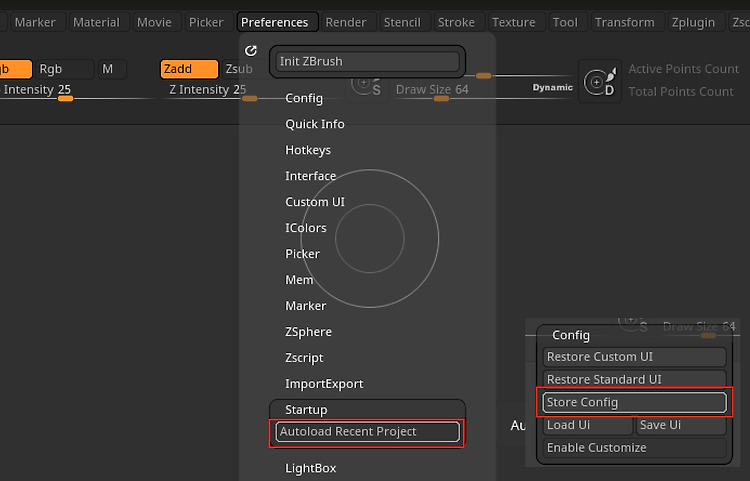
Task: Toggle Enable Customize button
Action: tap(634, 448)
